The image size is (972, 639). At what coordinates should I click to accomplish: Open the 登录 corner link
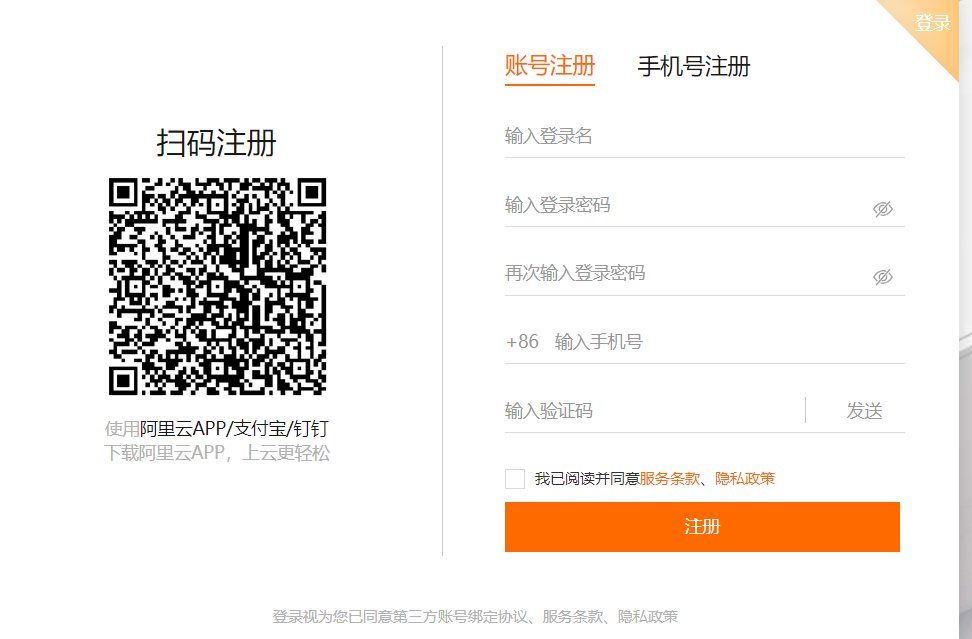[932, 23]
